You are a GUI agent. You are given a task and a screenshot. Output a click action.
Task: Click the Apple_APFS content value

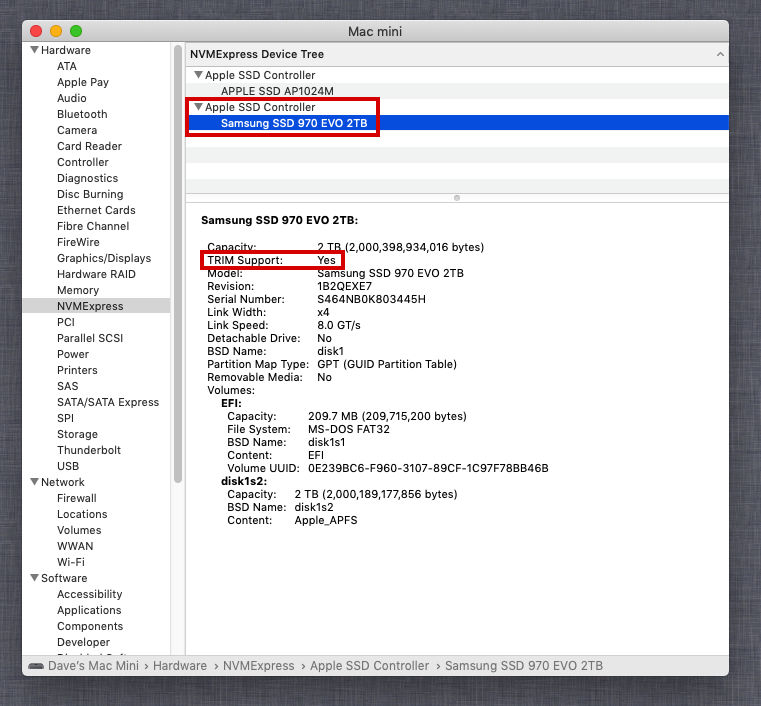326,520
